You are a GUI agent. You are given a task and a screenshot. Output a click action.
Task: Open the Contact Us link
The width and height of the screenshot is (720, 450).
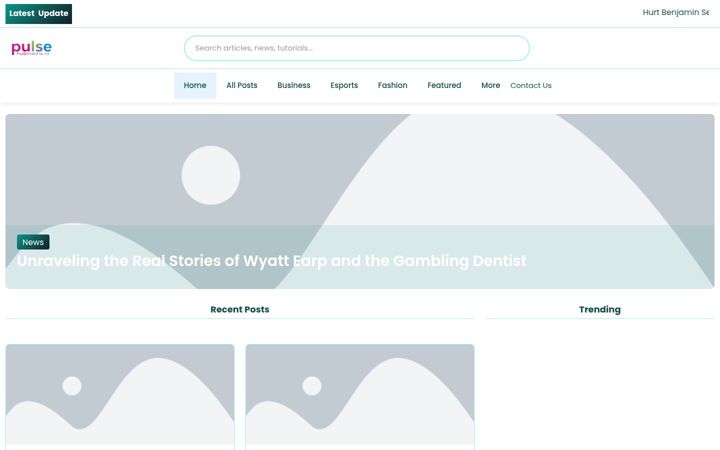tap(531, 85)
